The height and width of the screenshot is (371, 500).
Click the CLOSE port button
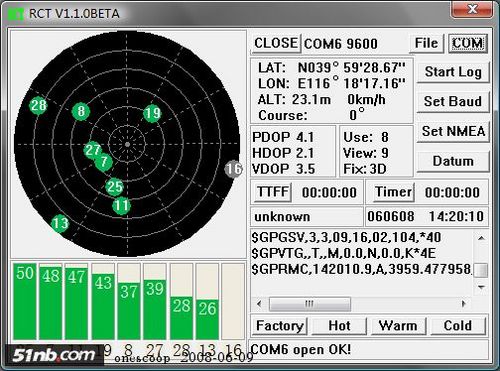coord(276,43)
